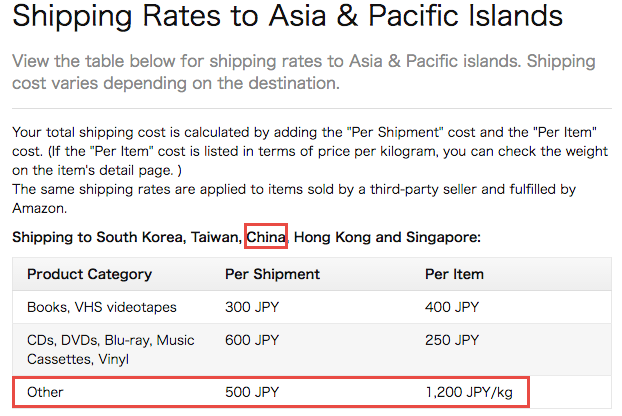Select the Per Shipment column header
The width and height of the screenshot is (622, 416).
click(x=272, y=274)
